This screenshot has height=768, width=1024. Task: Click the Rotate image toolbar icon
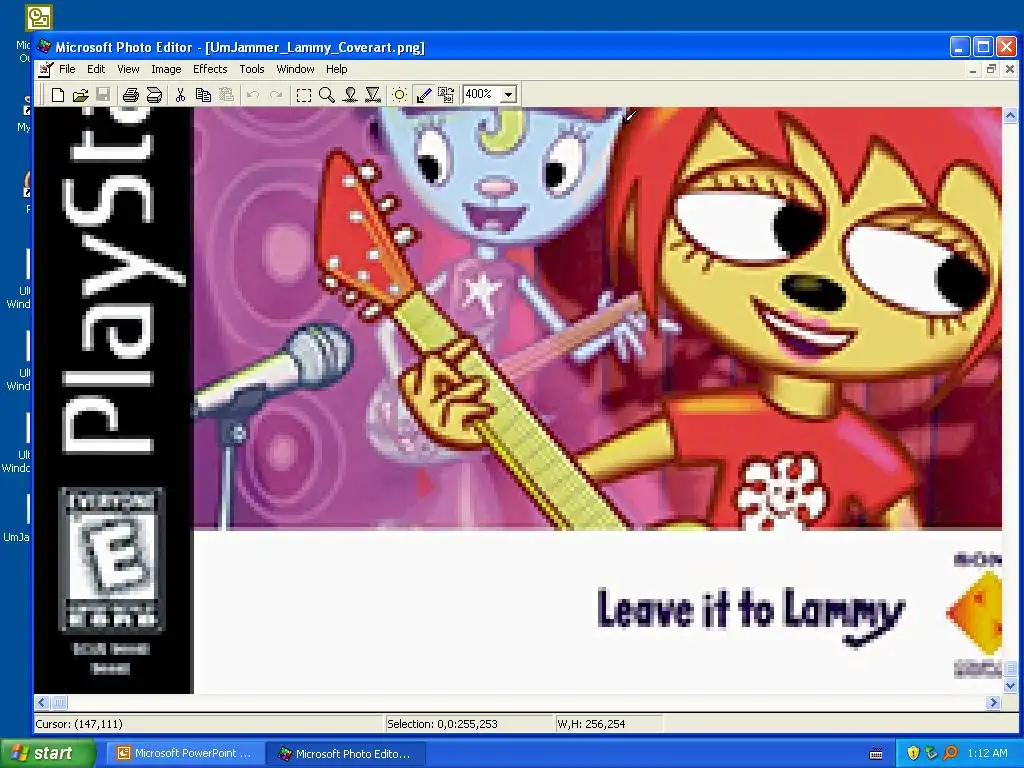(x=446, y=95)
